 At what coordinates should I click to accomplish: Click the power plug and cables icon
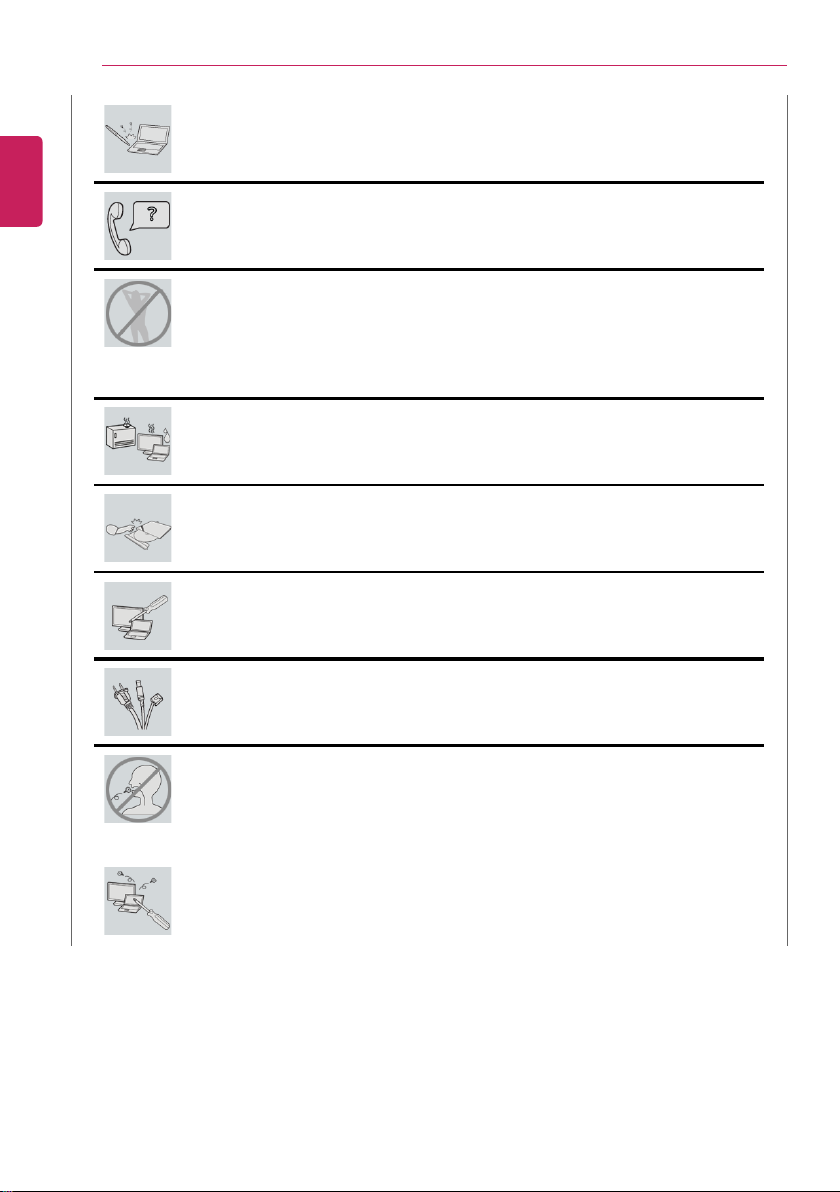click(x=138, y=702)
